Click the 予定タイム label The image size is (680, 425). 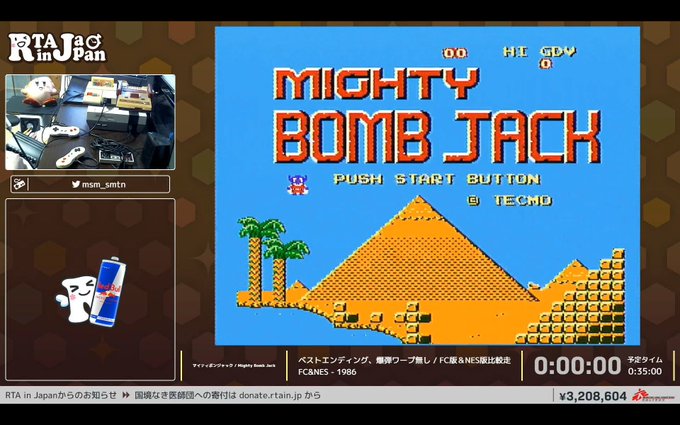[x=645, y=360]
